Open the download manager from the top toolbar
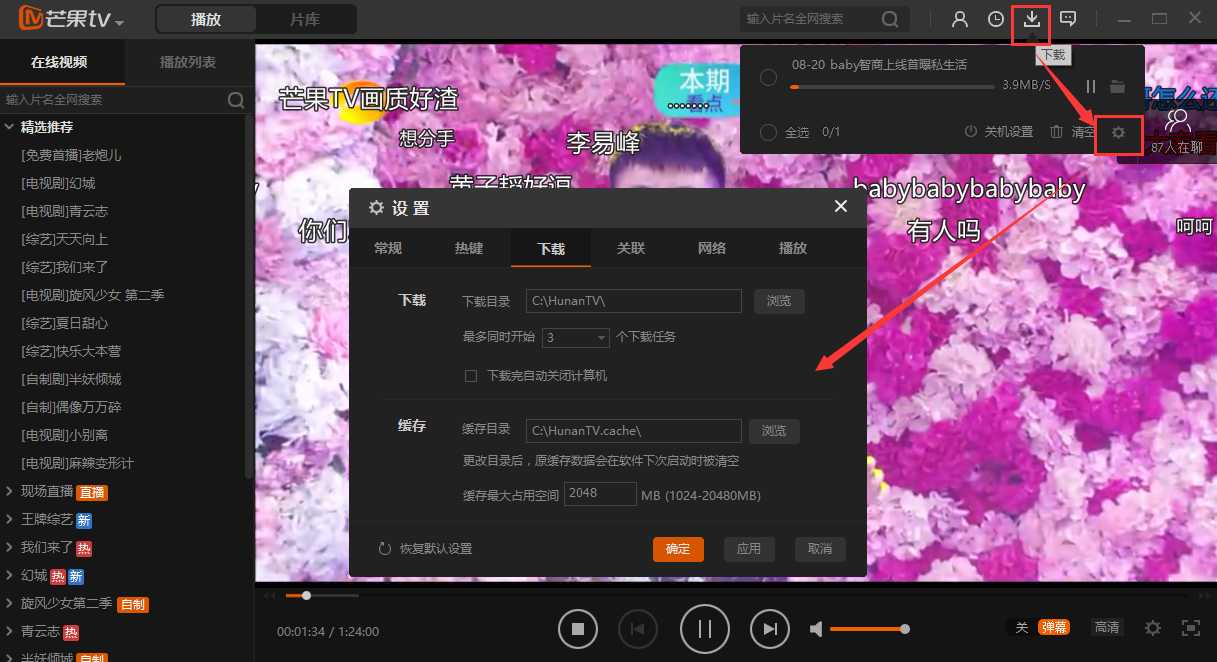 1030,19
